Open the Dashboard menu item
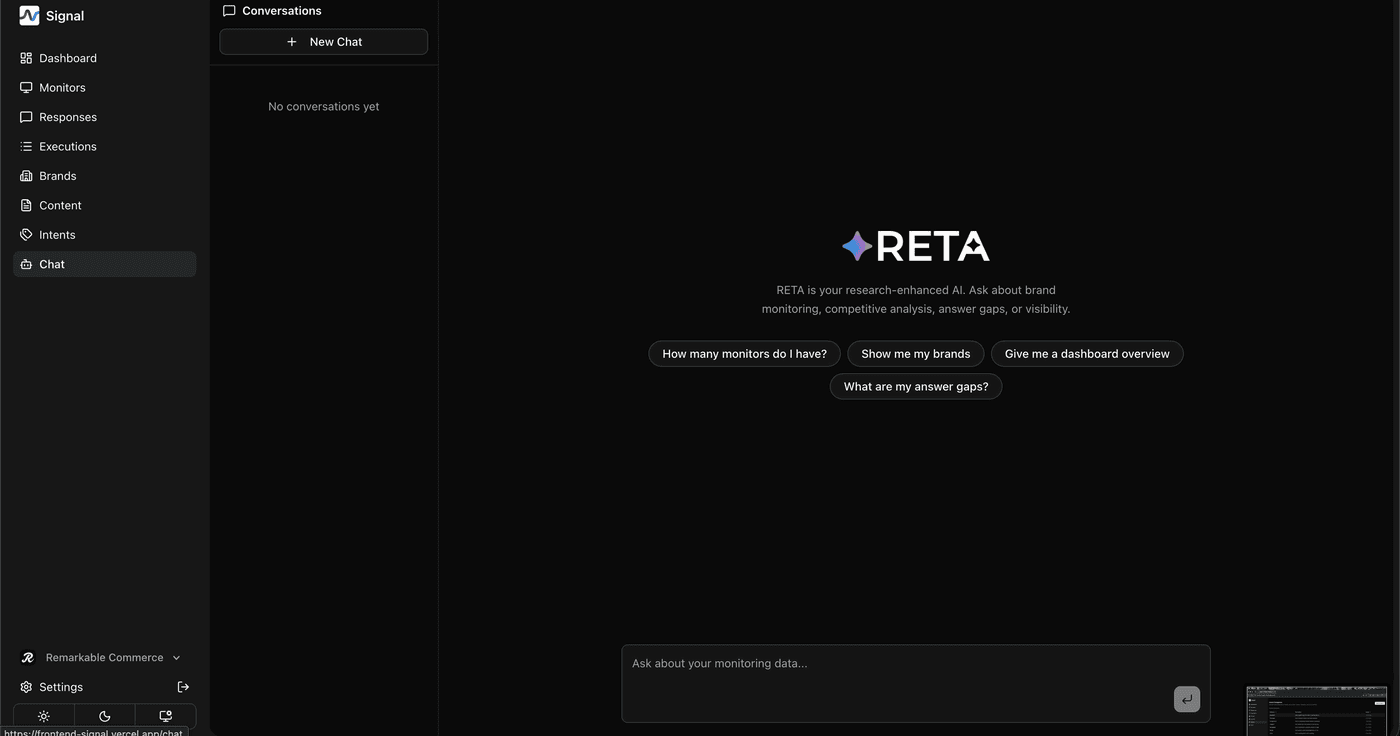Viewport: 1400px width, 736px height. click(x=104, y=58)
